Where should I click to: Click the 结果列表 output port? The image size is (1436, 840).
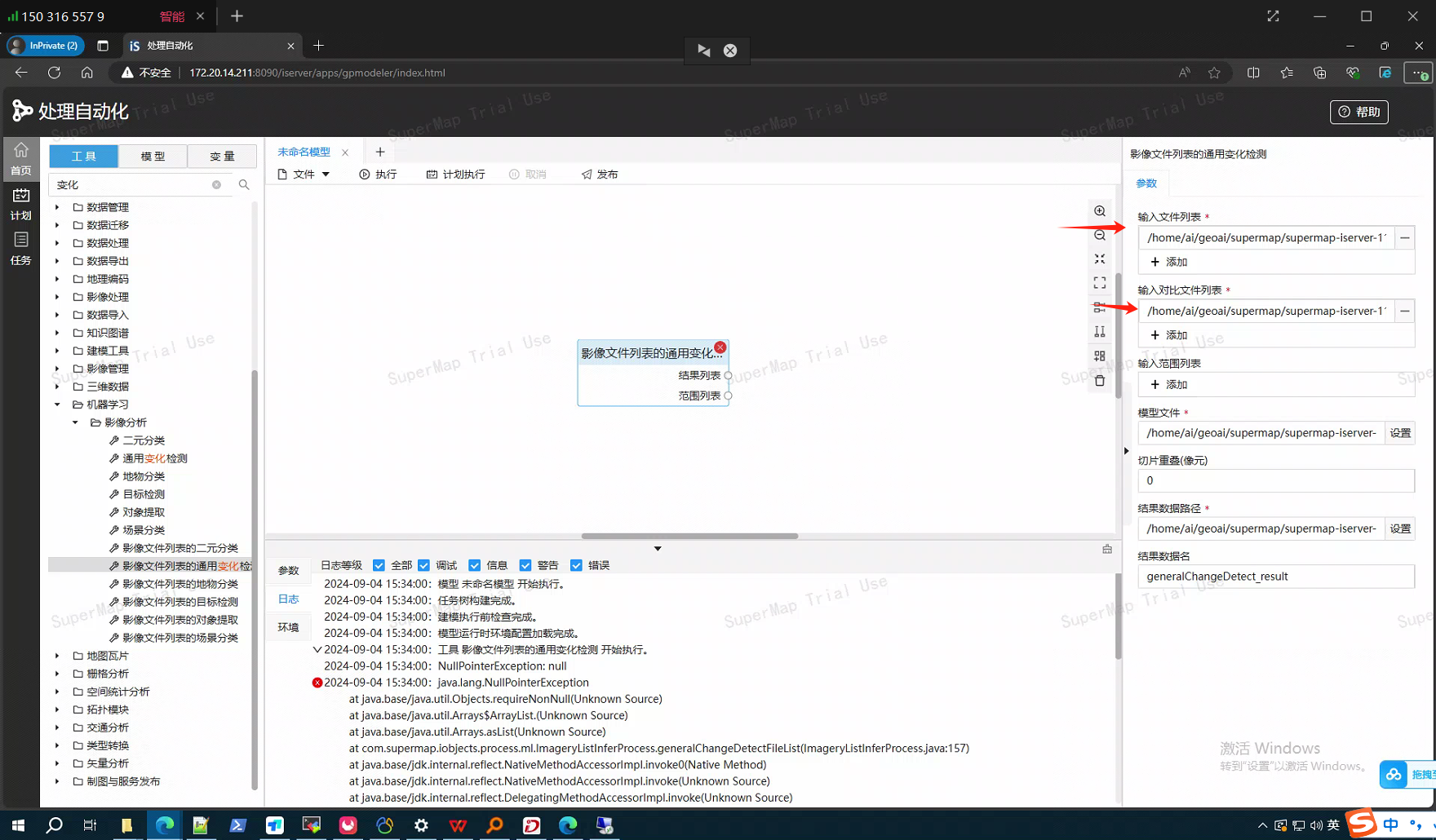pyautogui.click(x=728, y=376)
